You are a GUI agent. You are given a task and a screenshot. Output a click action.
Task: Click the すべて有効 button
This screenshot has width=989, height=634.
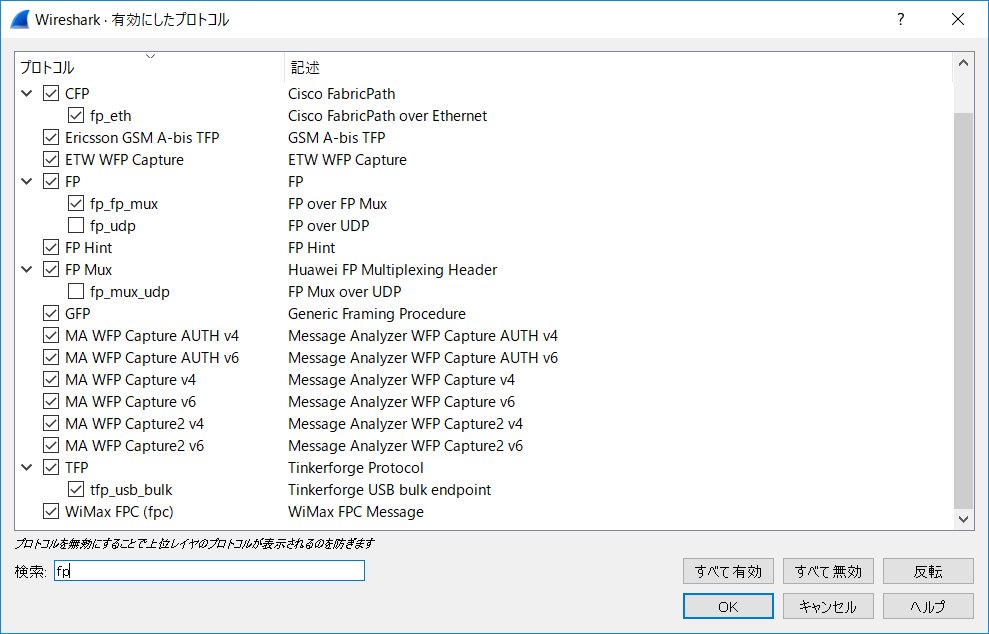[x=728, y=572]
